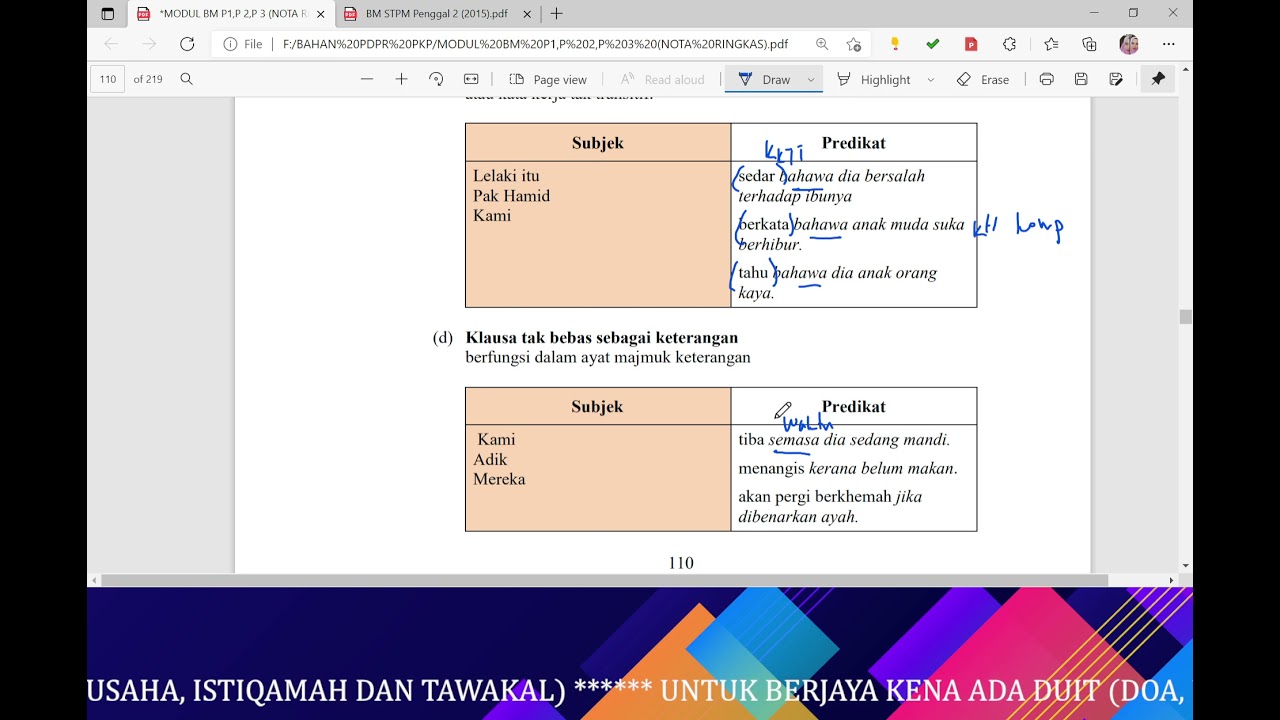The width and height of the screenshot is (1280, 720).
Task: Click the green checkmark extension icon
Action: [933, 44]
